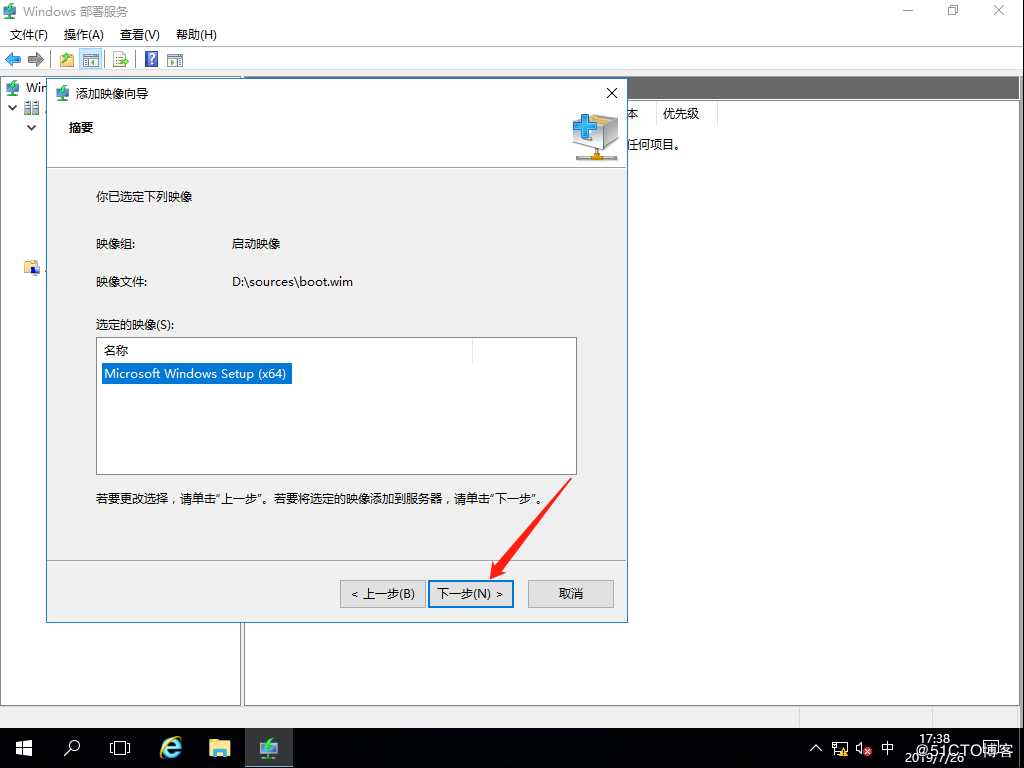Viewport: 1024px width, 768px height.
Task: Open the File menu (文件)
Action: (x=29, y=35)
